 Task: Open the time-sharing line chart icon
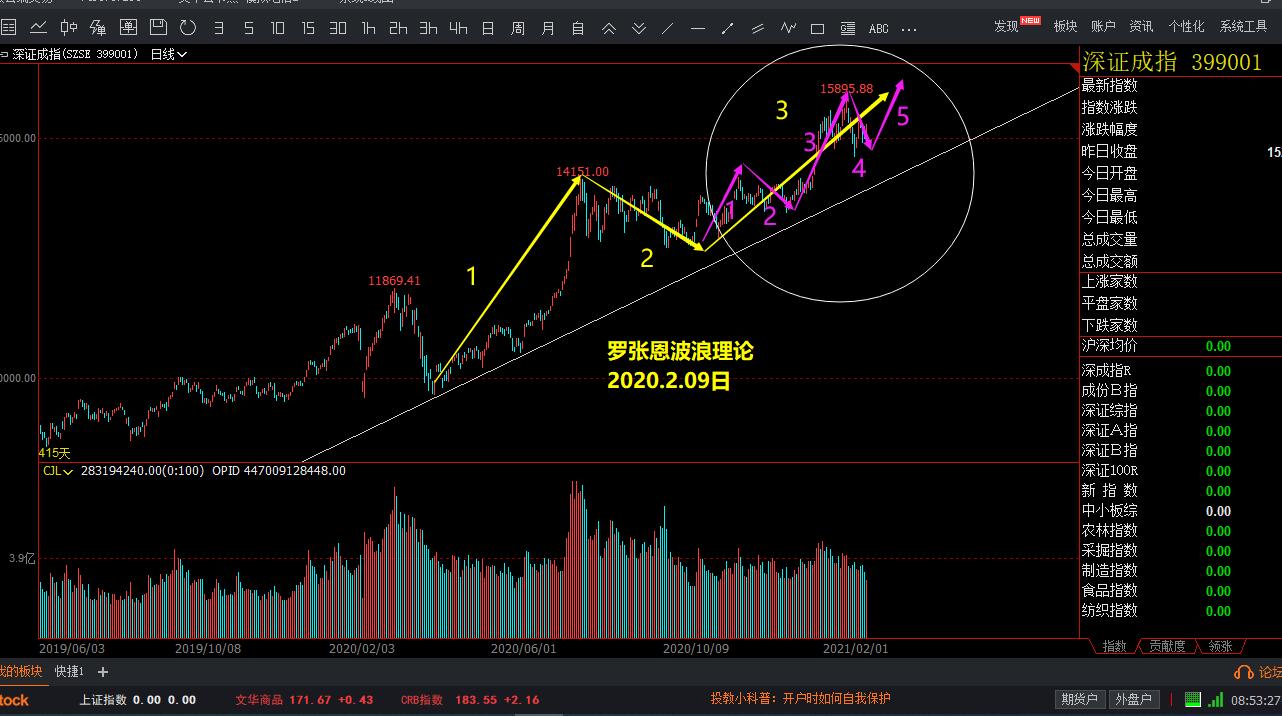tap(39, 27)
